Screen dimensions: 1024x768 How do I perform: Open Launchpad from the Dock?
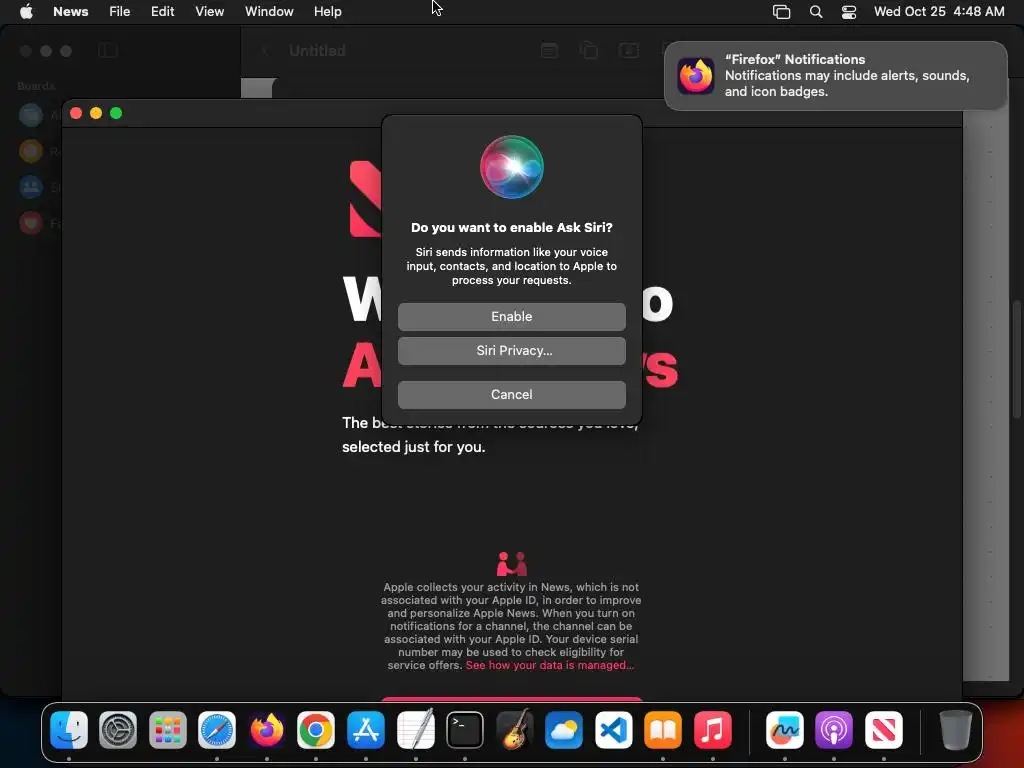168,729
